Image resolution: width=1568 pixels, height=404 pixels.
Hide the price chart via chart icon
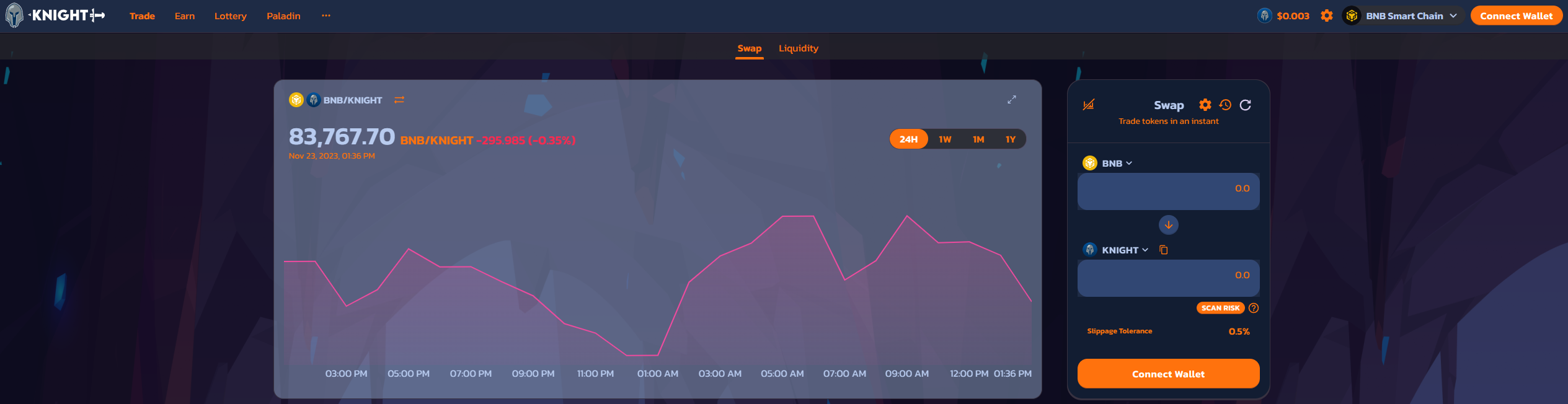[1088, 104]
